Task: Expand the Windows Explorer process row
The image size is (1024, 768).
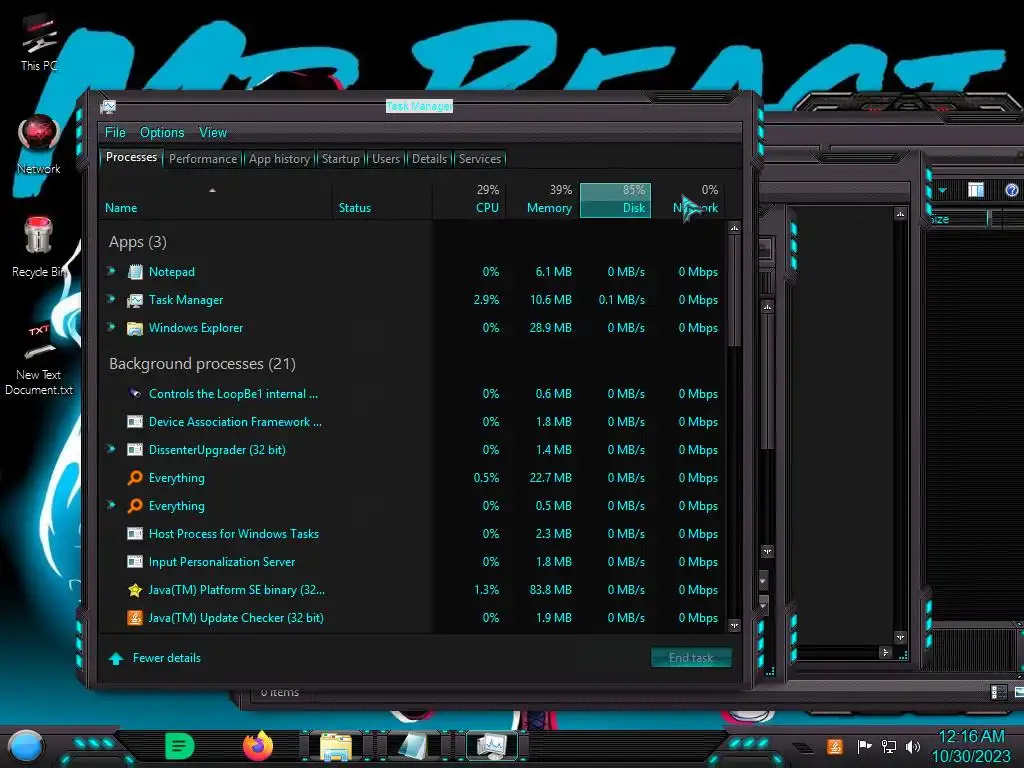Action: coord(112,327)
